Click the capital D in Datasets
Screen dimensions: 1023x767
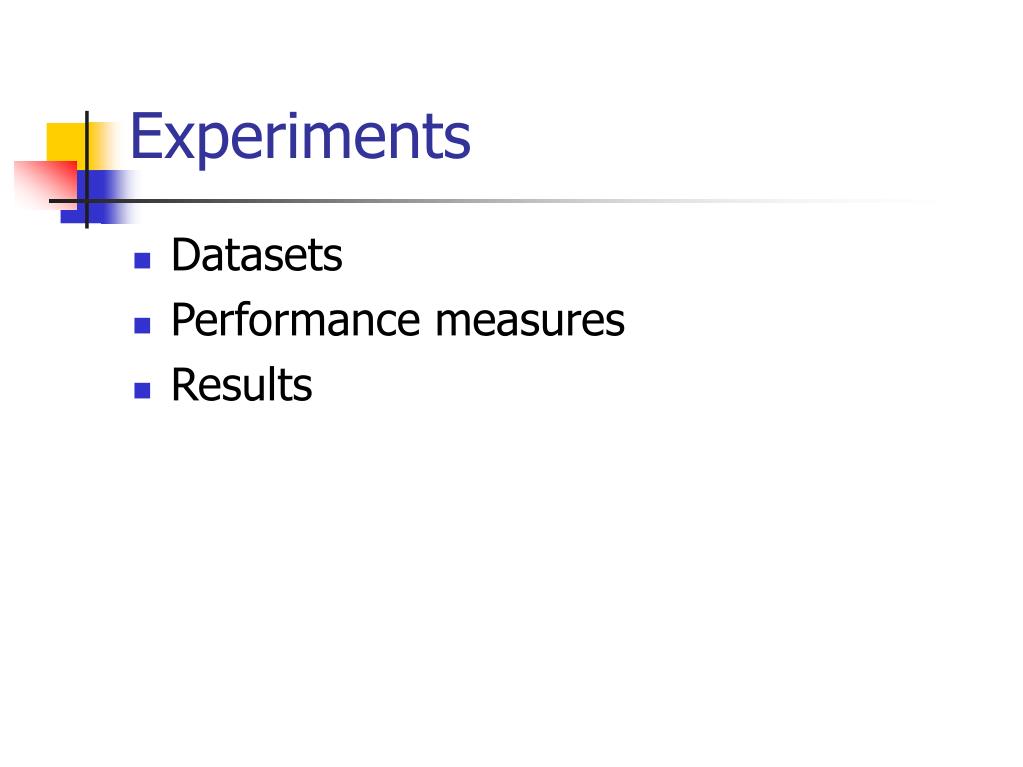(x=186, y=254)
